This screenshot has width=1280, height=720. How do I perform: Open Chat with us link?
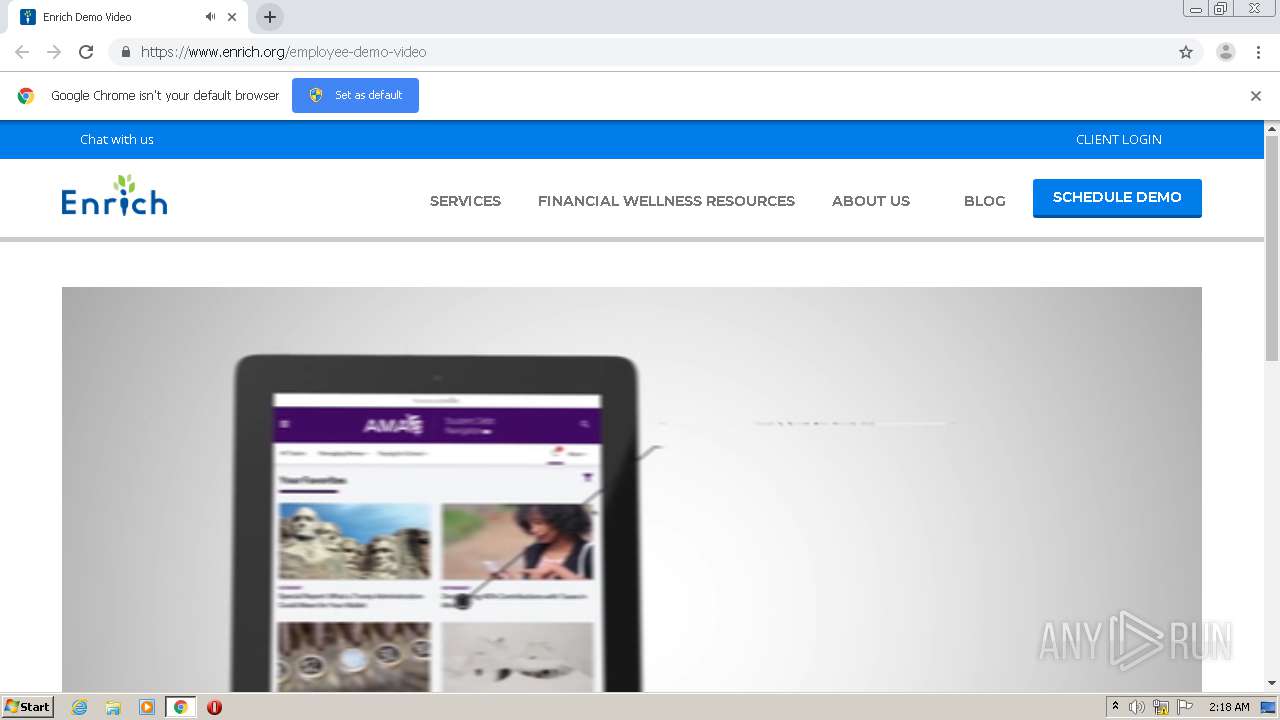pos(117,139)
